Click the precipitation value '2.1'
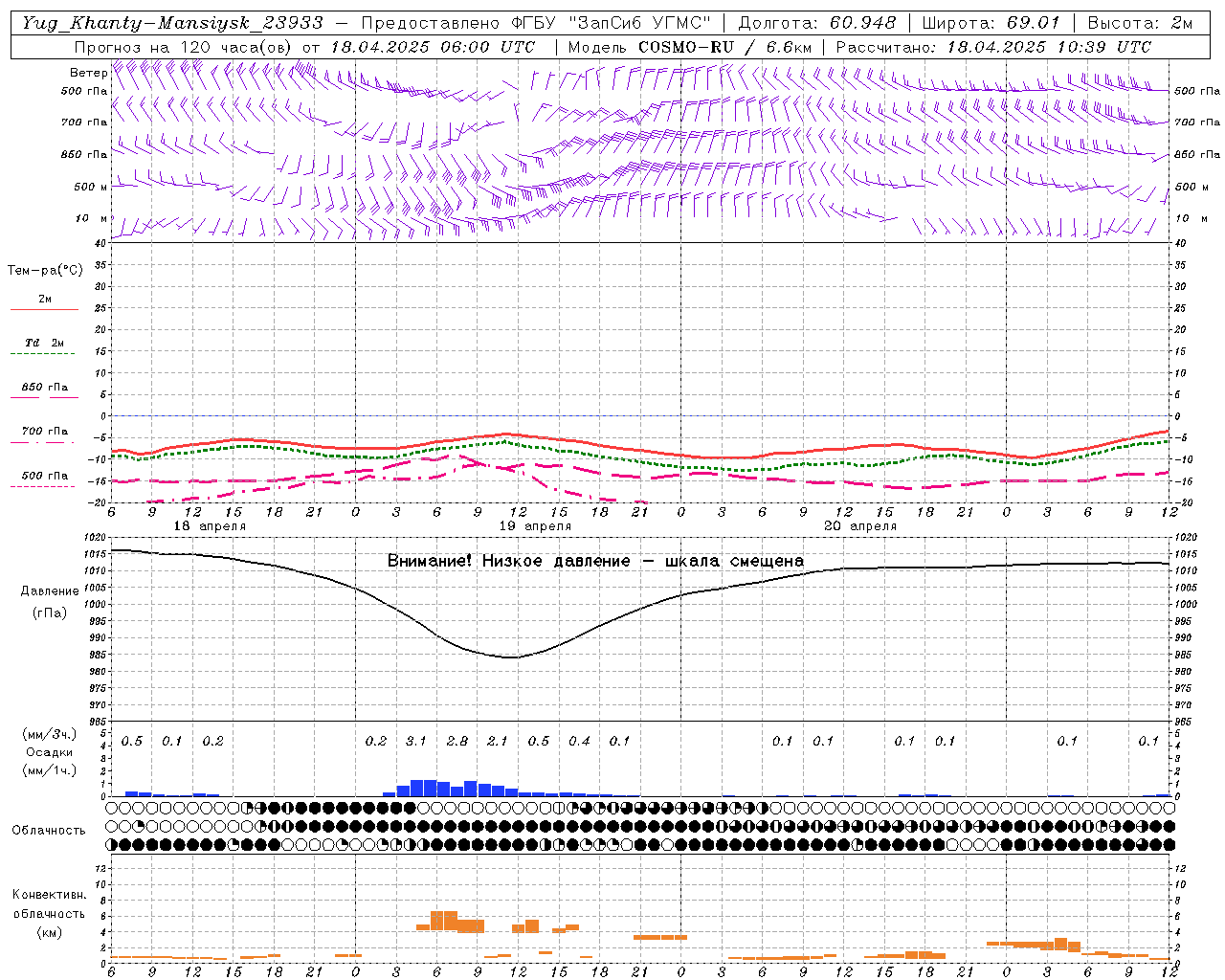The height and width of the screenshot is (980, 1225). coord(498,742)
